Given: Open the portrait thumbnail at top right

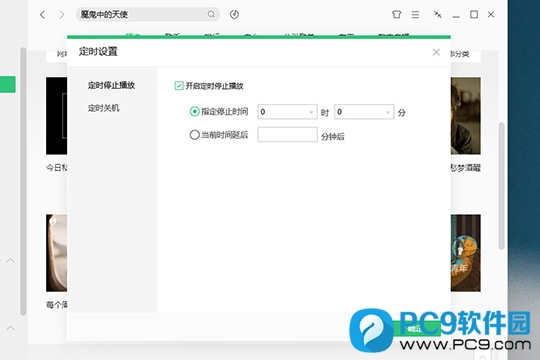Looking at the screenshot, I should (x=466, y=116).
